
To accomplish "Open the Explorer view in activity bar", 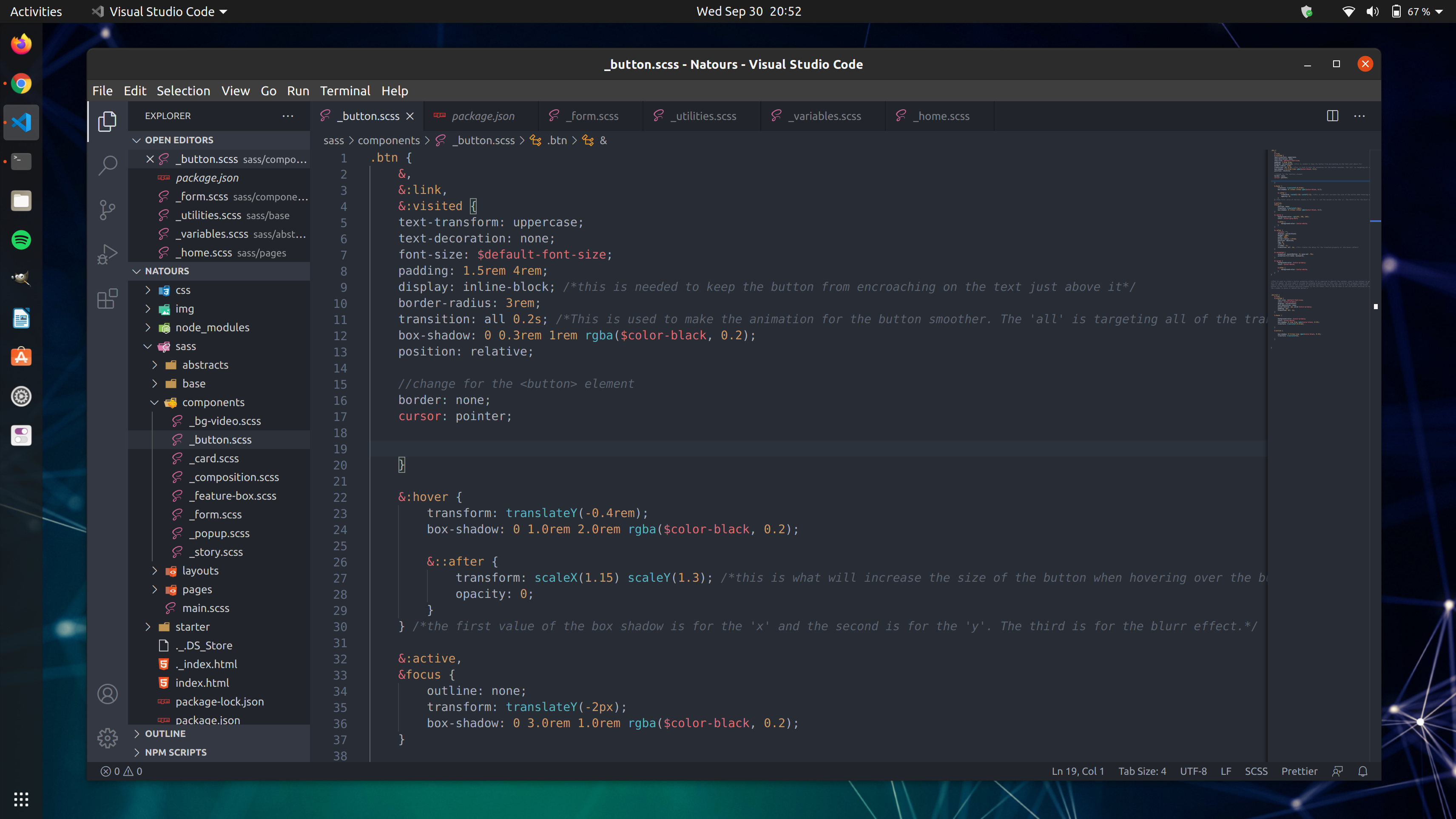I will point(107,122).
